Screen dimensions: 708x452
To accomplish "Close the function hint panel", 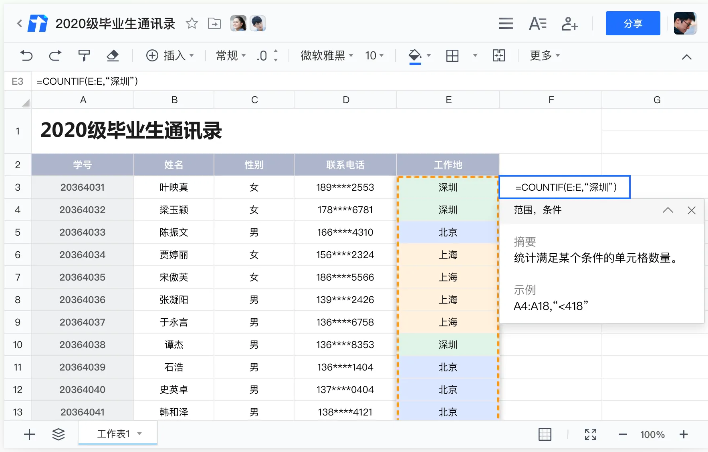I will [691, 210].
